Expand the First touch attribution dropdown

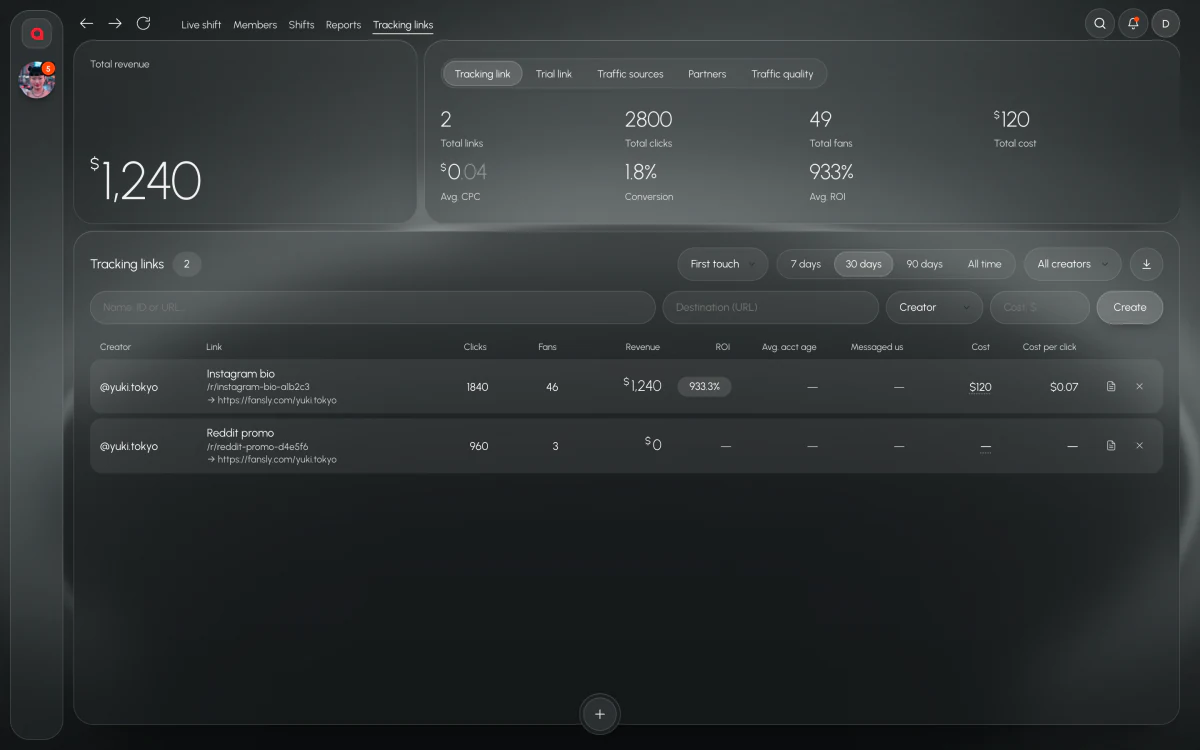(x=723, y=264)
